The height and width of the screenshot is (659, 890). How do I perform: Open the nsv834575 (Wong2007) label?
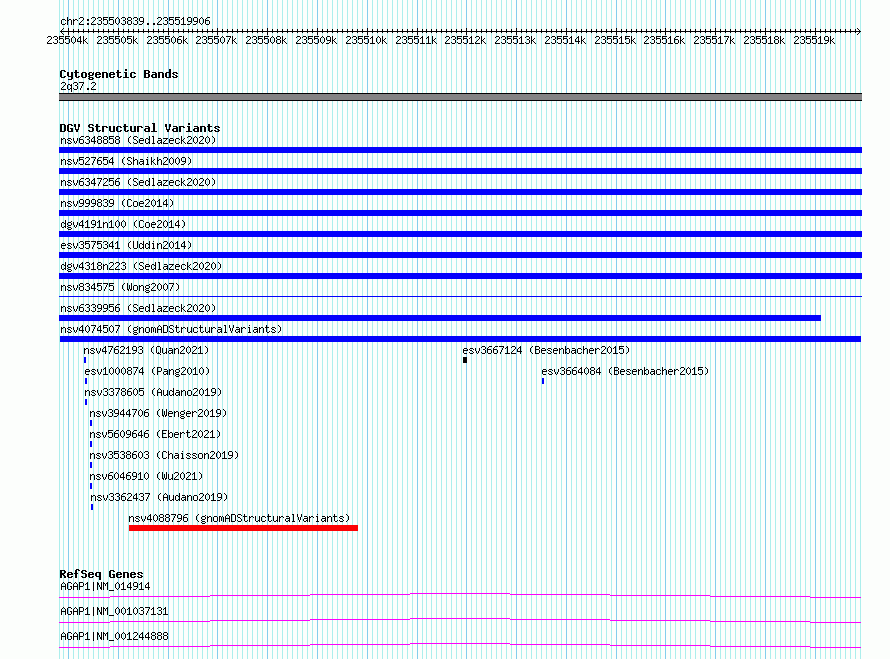(120, 287)
